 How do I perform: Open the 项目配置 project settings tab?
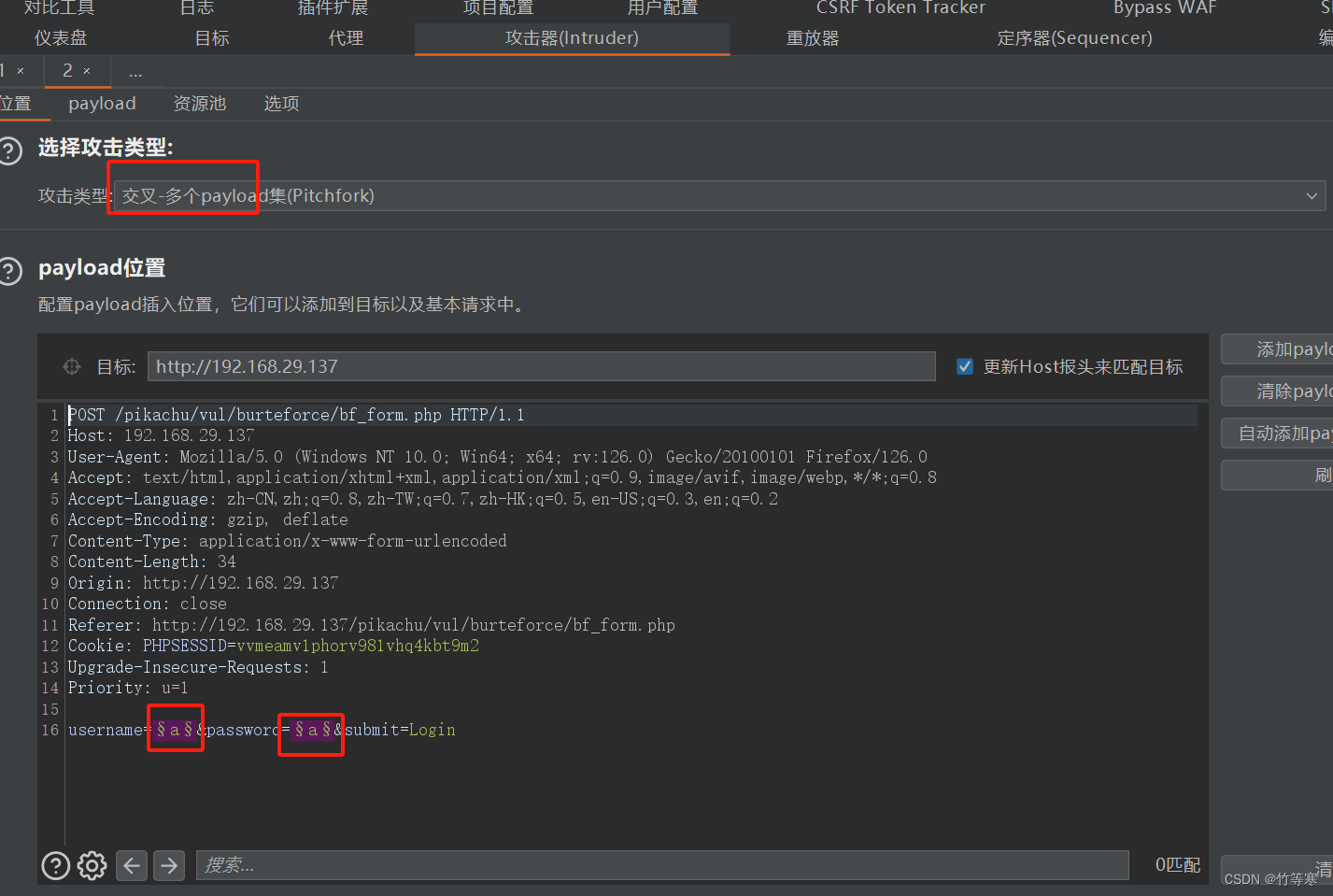[499, 7]
